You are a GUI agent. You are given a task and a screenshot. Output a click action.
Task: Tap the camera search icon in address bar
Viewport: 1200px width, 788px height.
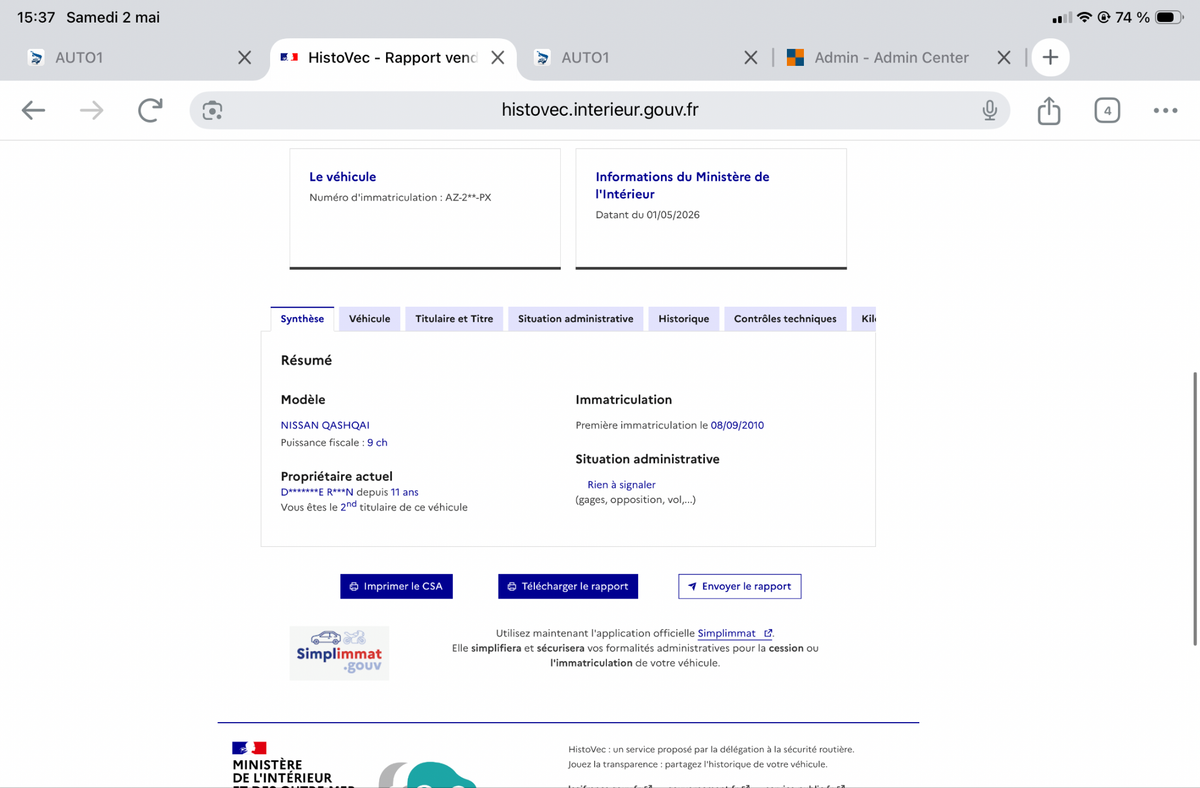point(212,110)
